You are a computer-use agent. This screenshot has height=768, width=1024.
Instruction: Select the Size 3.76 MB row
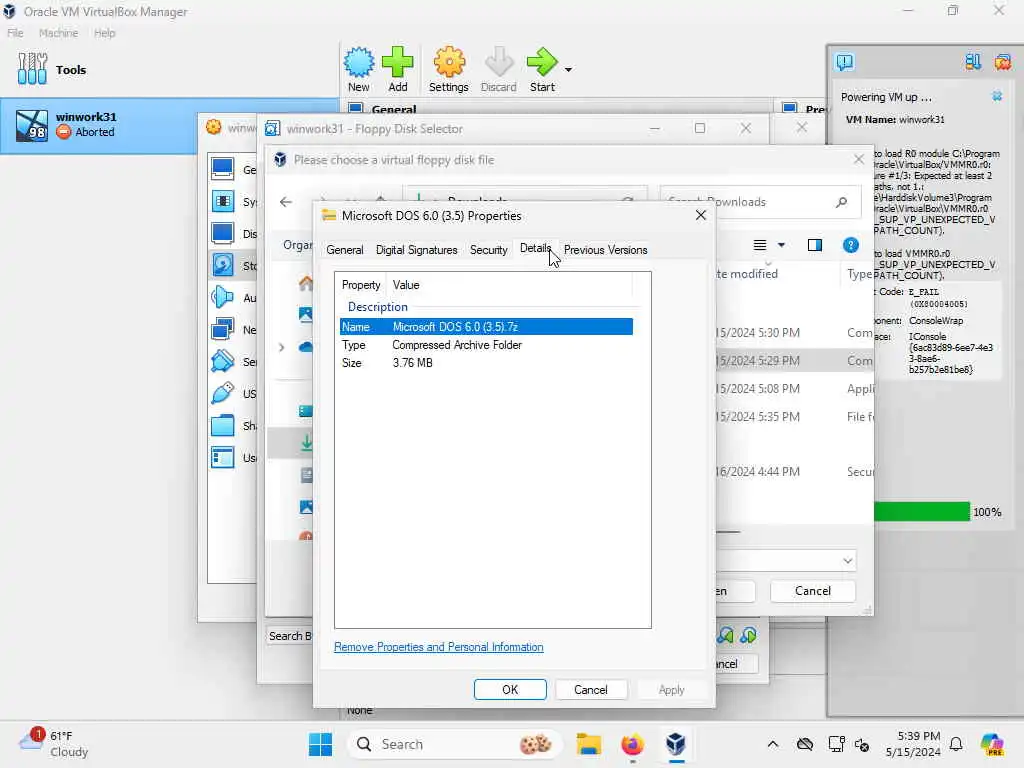pyautogui.click(x=486, y=363)
